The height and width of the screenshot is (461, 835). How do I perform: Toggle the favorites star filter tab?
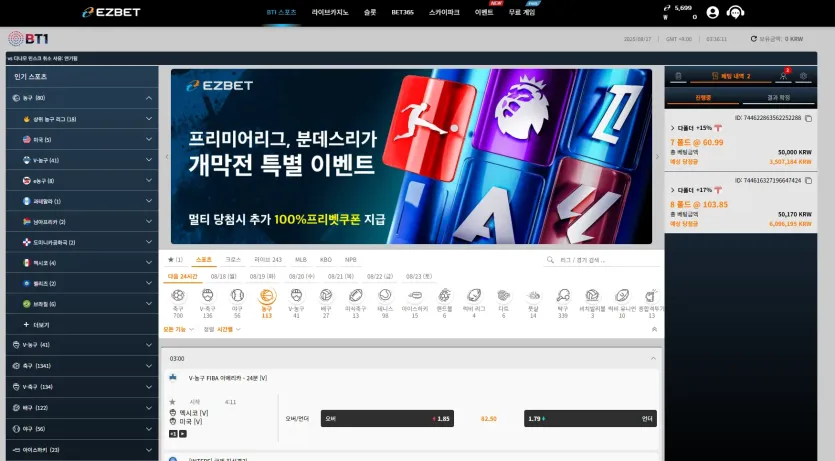(x=175, y=260)
